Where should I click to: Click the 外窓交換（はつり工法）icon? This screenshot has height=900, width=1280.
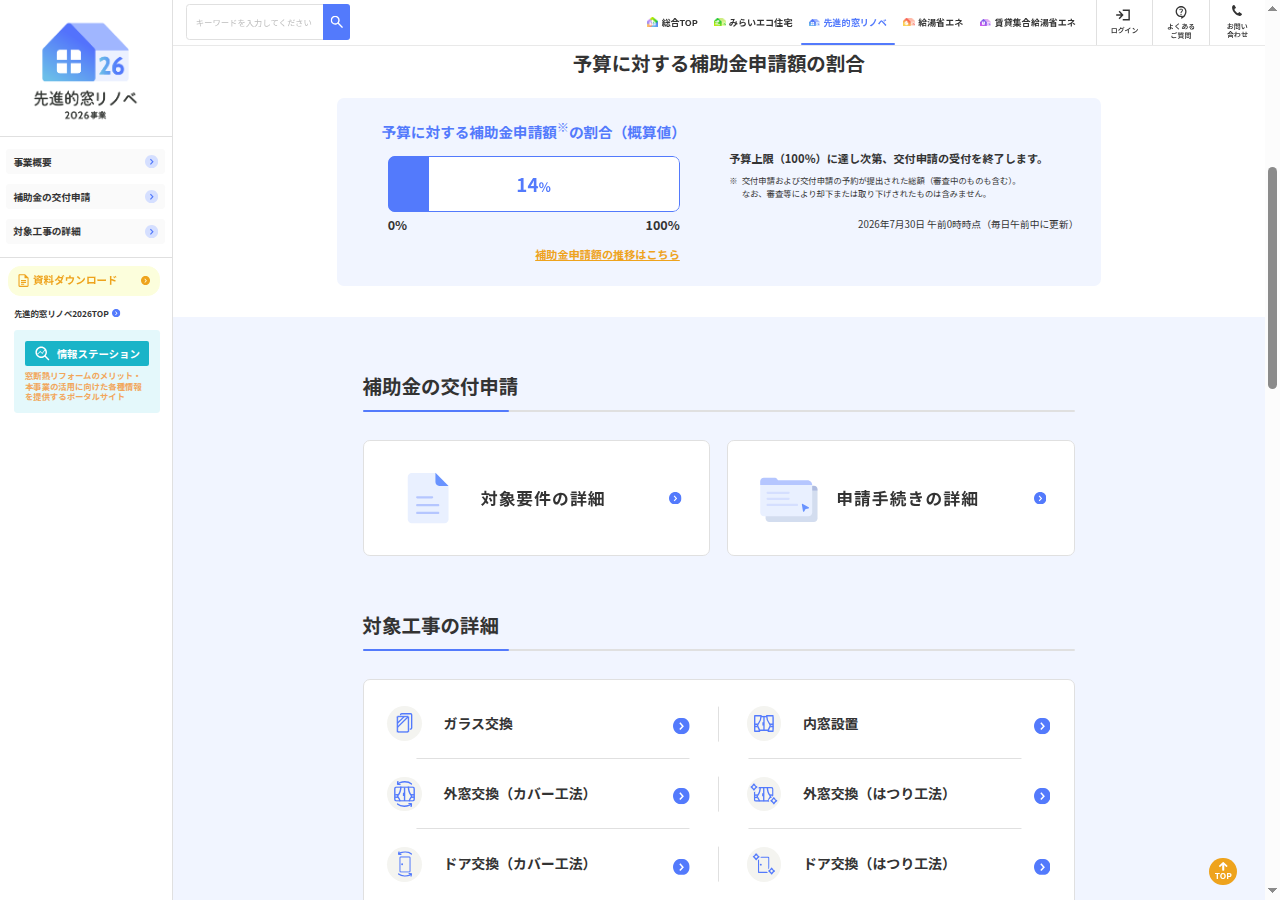(x=764, y=794)
